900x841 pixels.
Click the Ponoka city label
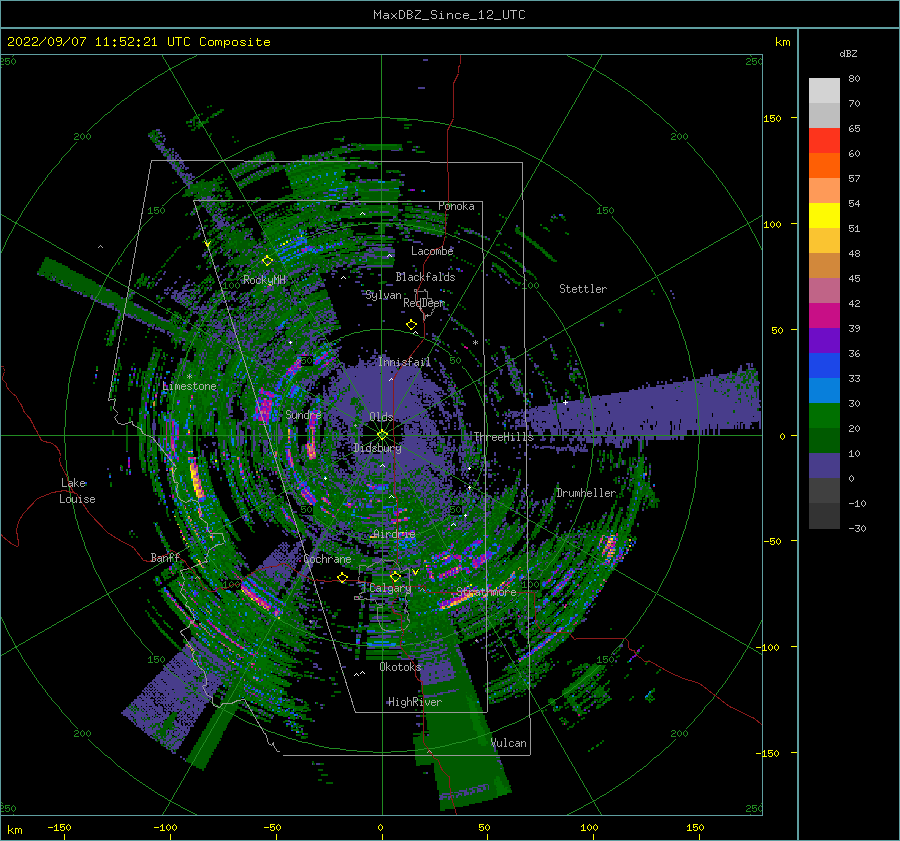pyautogui.click(x=456, y=206)
